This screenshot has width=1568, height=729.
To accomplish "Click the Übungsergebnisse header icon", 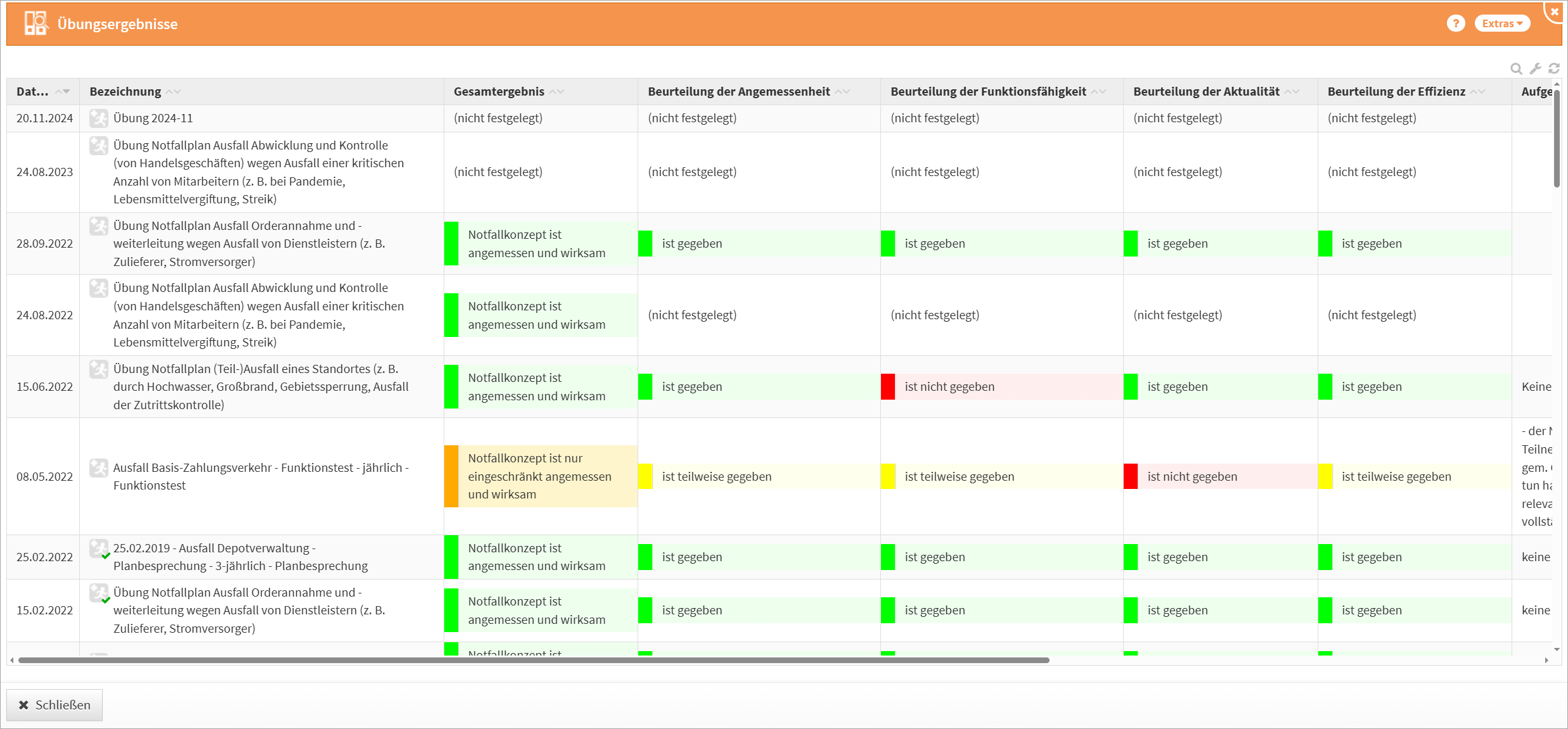I will [35, 23].
